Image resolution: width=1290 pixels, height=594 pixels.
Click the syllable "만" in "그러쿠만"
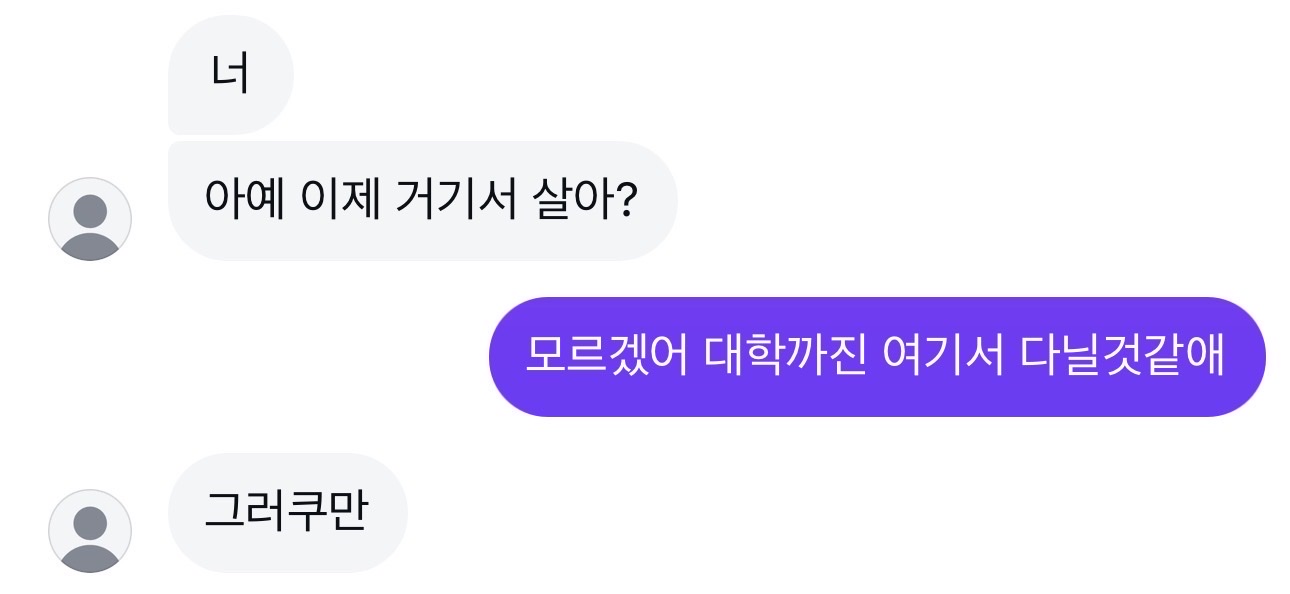coord(349,513)
